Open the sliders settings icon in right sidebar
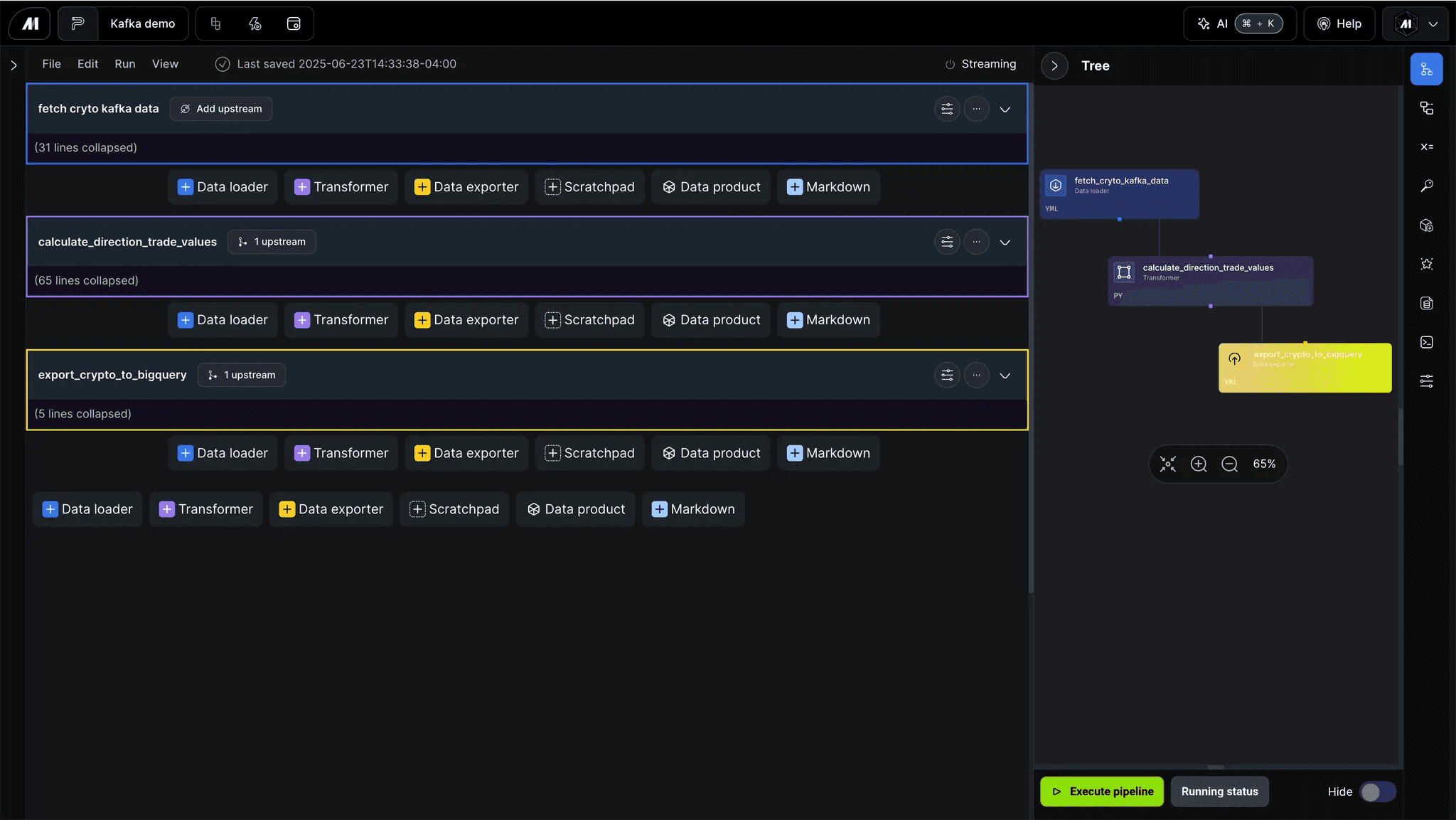This screenshot has height=820, width=1456. 1426,381
